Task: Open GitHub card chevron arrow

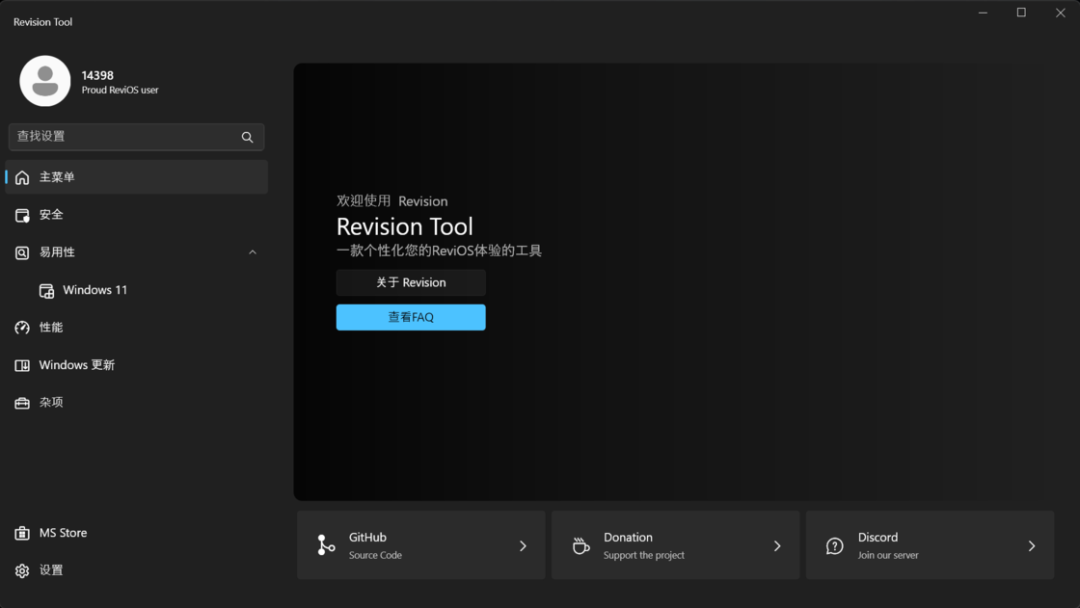Action: click(523, 546)
